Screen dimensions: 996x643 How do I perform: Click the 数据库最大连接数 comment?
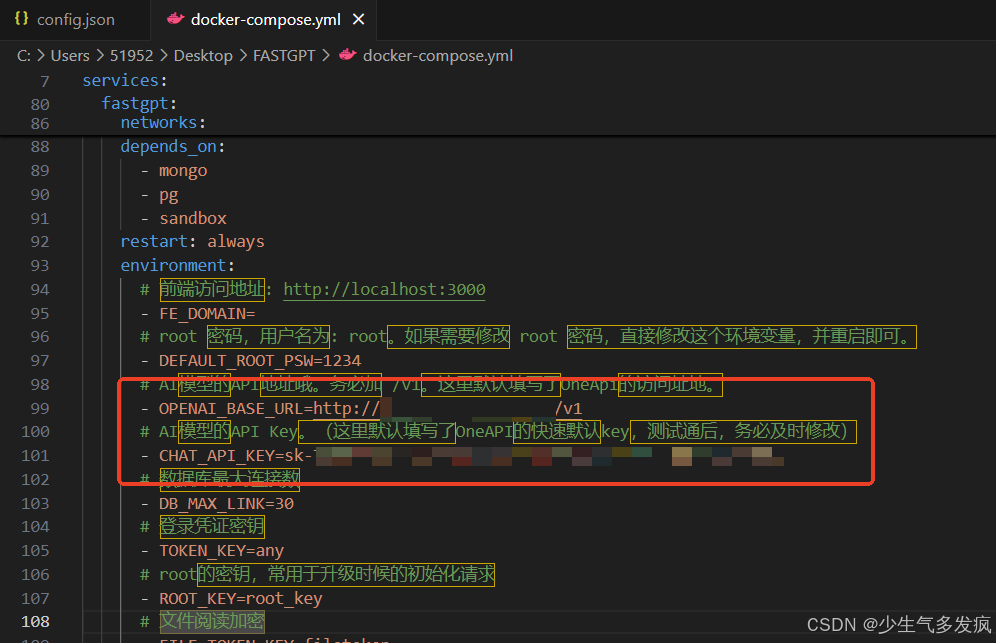[x=229, y=478]
